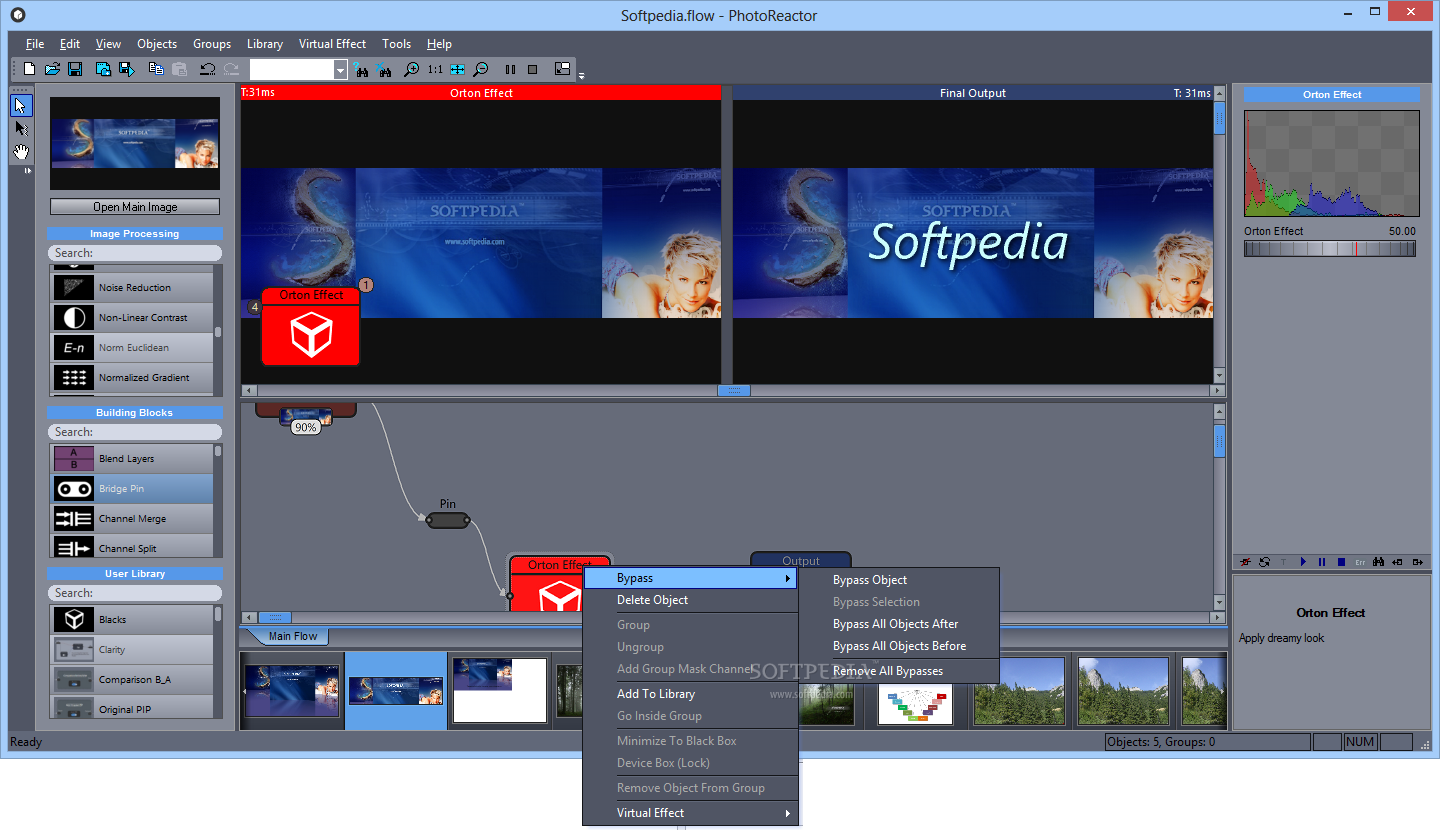Viewport: 1440px width, 830px height.
Task: Click the window layout icon in main toolbar
Action: coord(562,69)
